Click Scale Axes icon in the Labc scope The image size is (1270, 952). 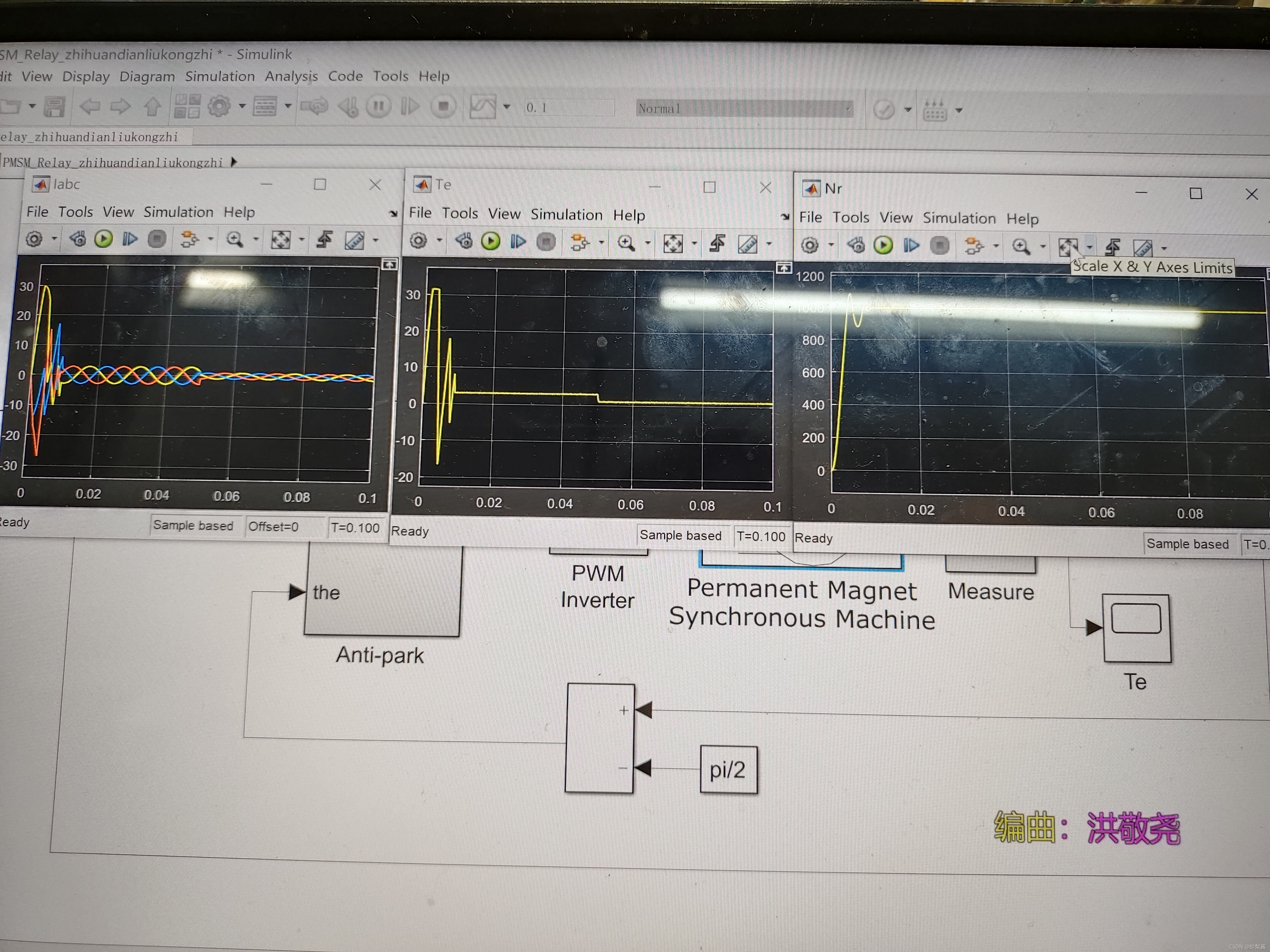(x=281, y=240)
